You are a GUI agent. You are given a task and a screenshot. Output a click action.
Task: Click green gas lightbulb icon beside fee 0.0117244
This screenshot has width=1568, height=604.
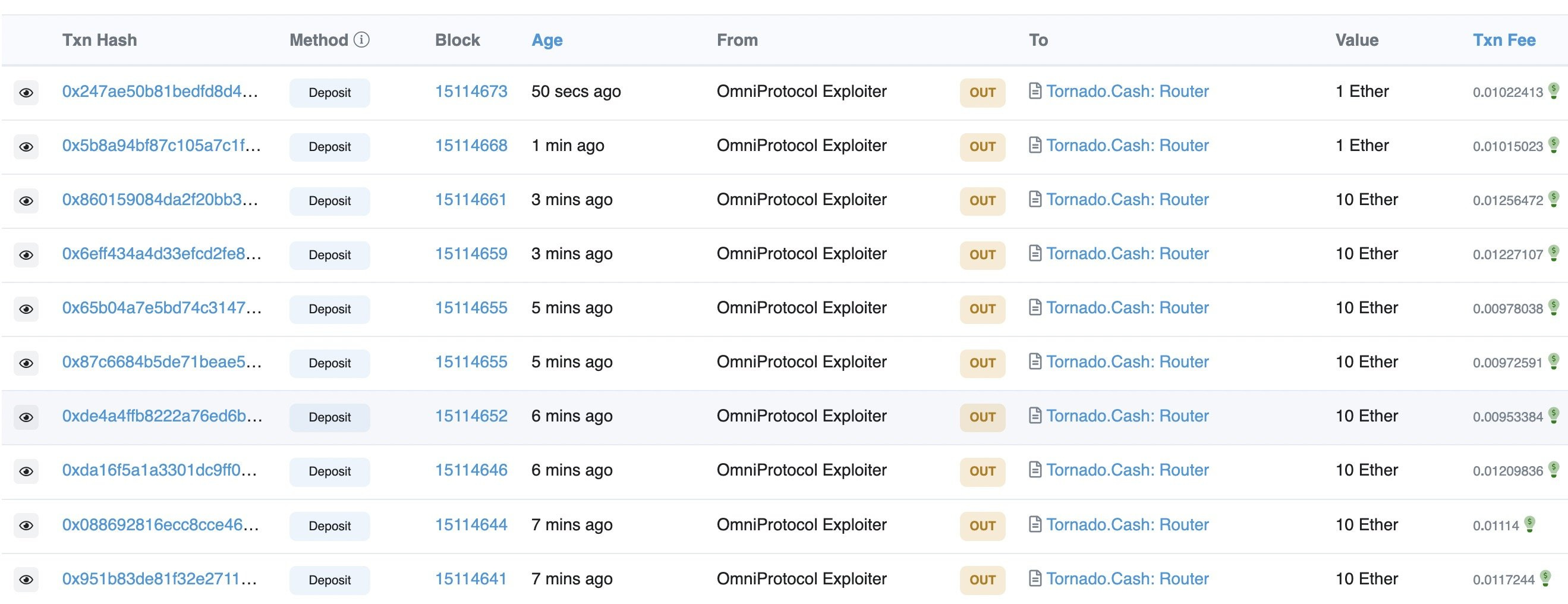click(x=1545, y=578)
